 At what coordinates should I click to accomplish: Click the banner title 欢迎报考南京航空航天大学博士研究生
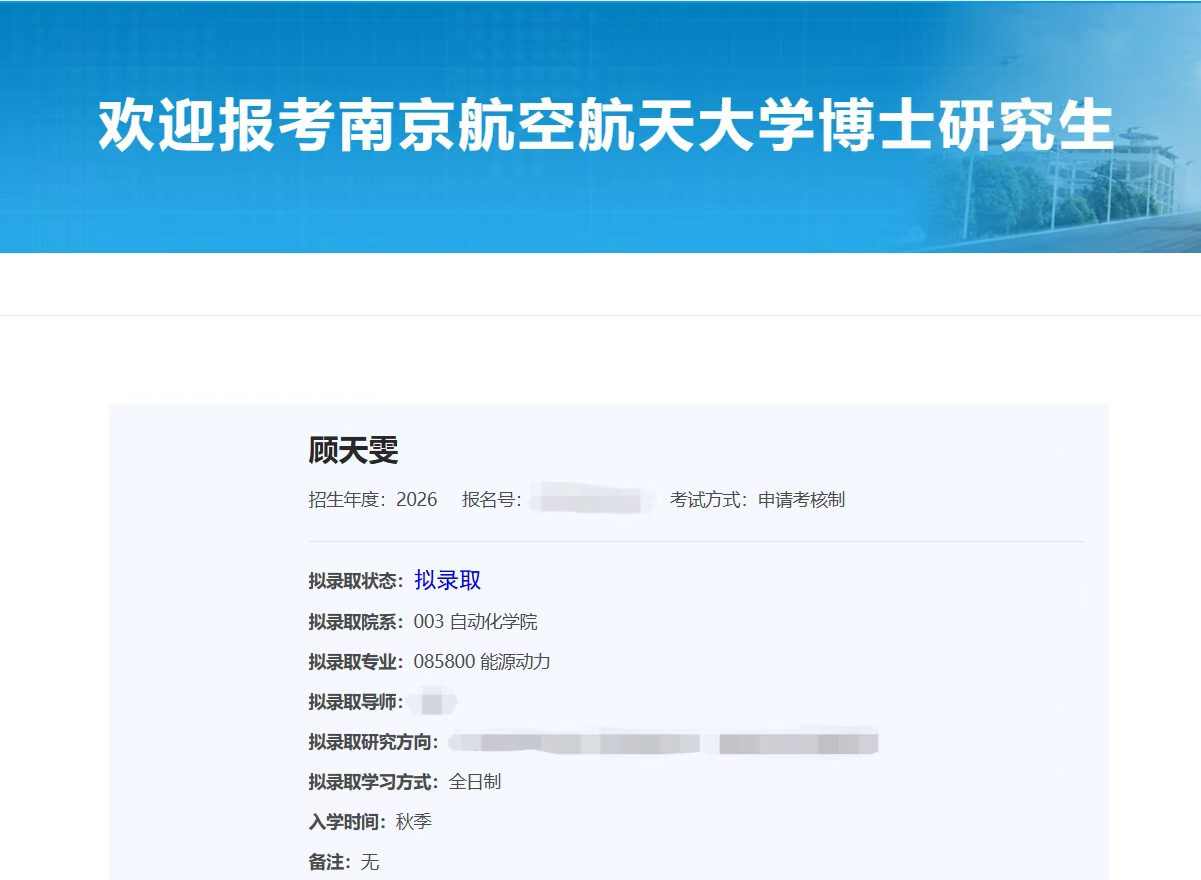605,126
